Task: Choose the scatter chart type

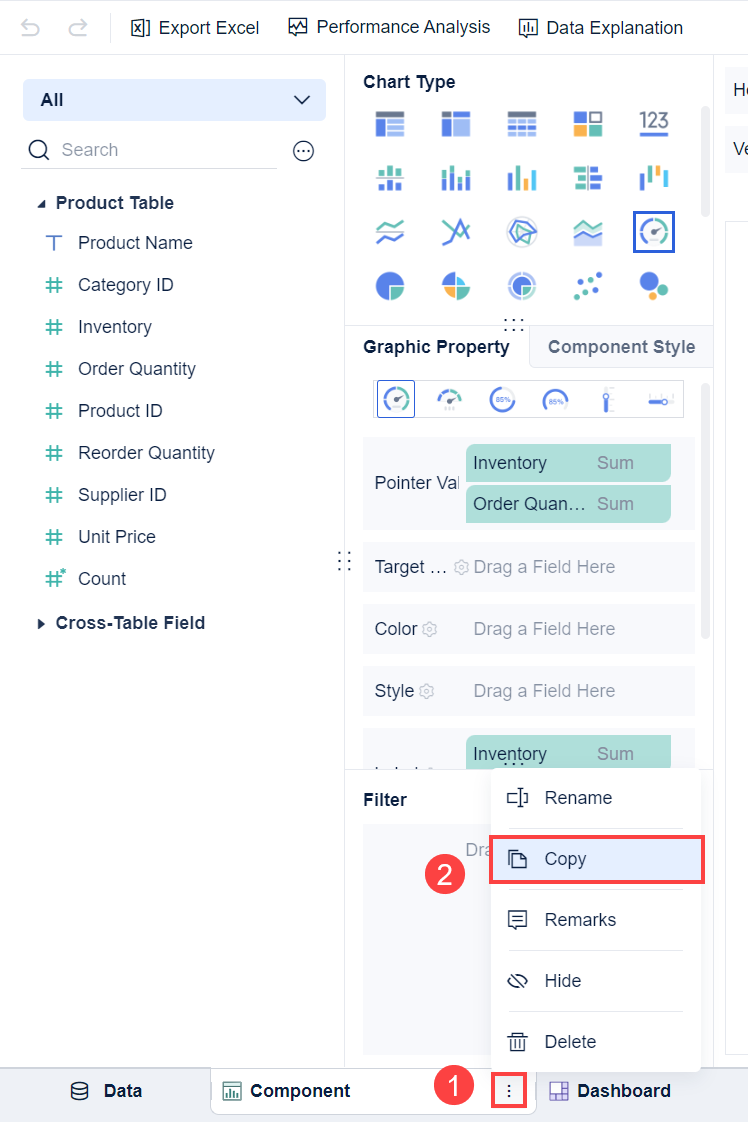Action: pos(587,285)
